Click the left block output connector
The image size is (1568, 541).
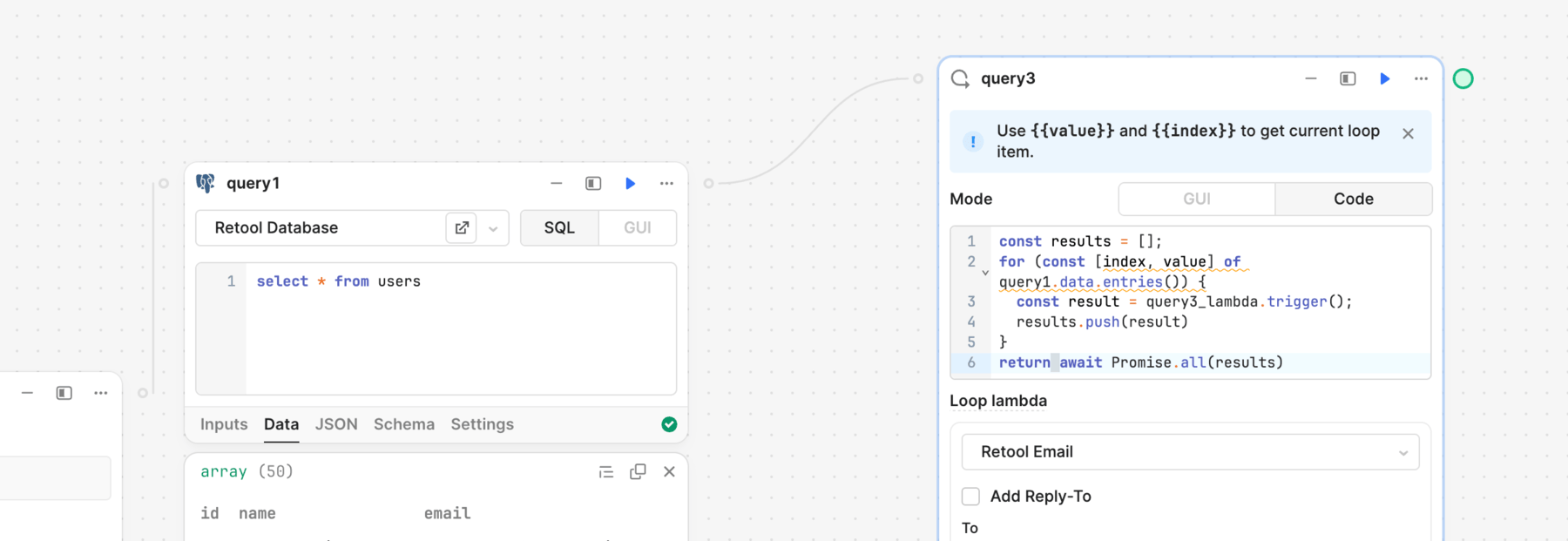coord(143,393)
